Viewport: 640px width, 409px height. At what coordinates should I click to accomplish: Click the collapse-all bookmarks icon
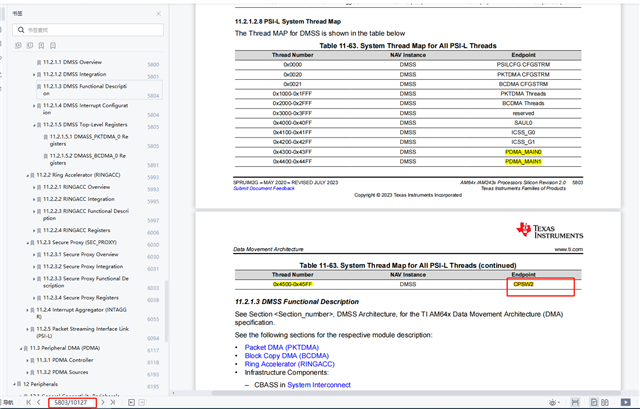point(30,46)
